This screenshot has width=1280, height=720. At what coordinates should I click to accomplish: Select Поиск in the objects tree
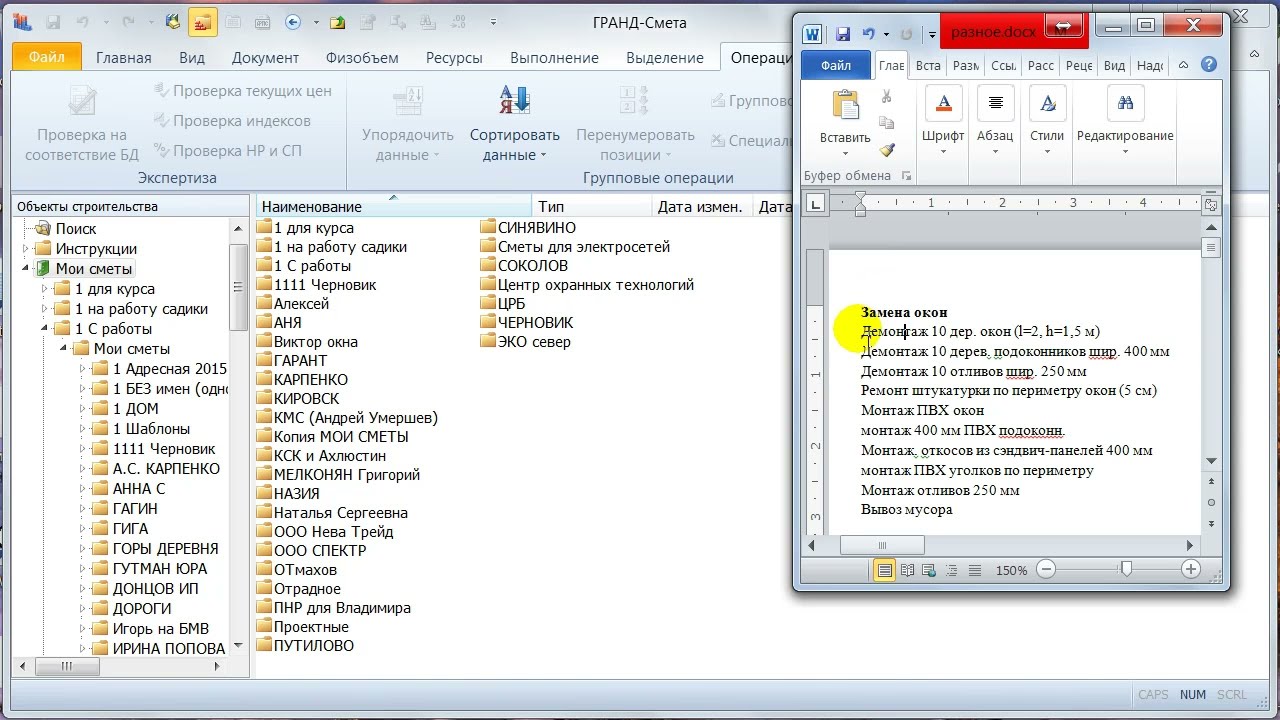click(x=76, y=229)
